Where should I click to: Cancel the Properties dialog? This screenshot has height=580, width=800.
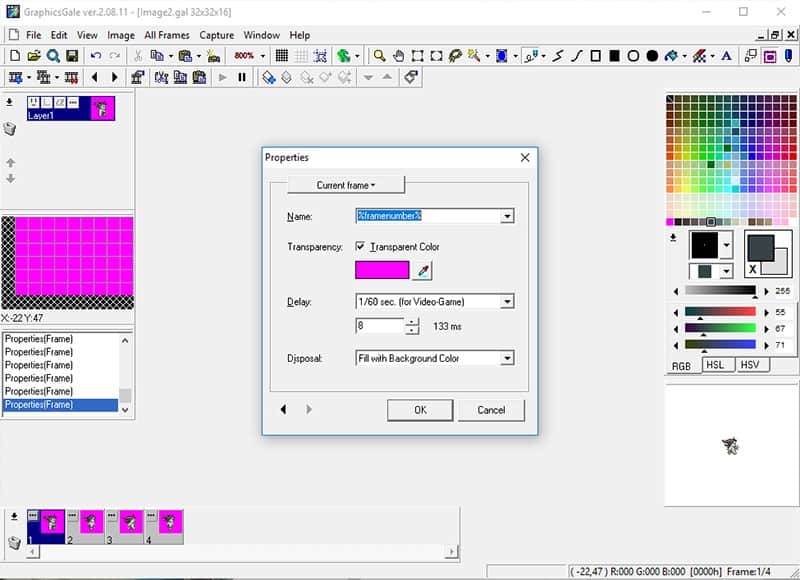491,410
